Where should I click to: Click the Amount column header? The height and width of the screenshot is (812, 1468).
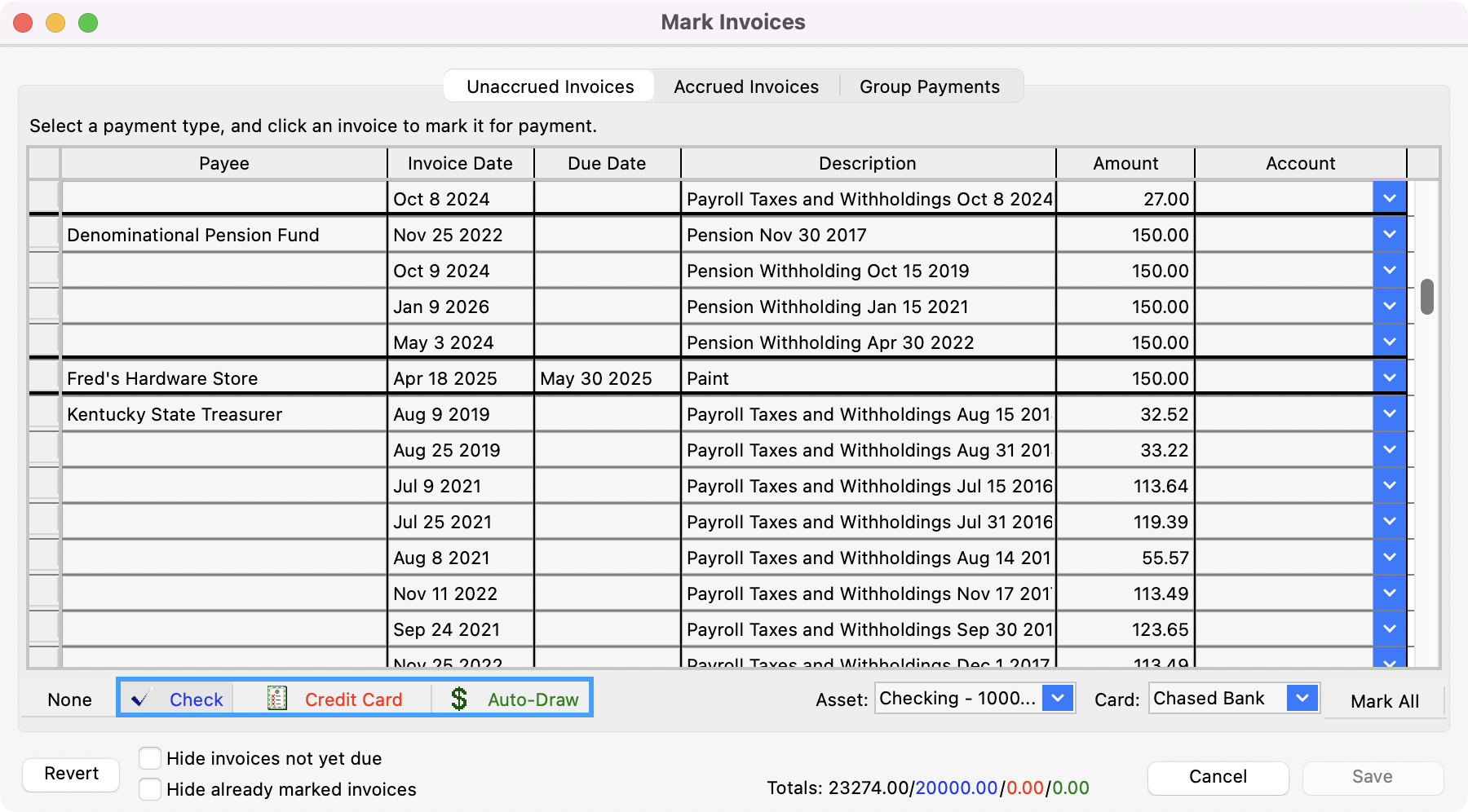tap(1125, 163)
